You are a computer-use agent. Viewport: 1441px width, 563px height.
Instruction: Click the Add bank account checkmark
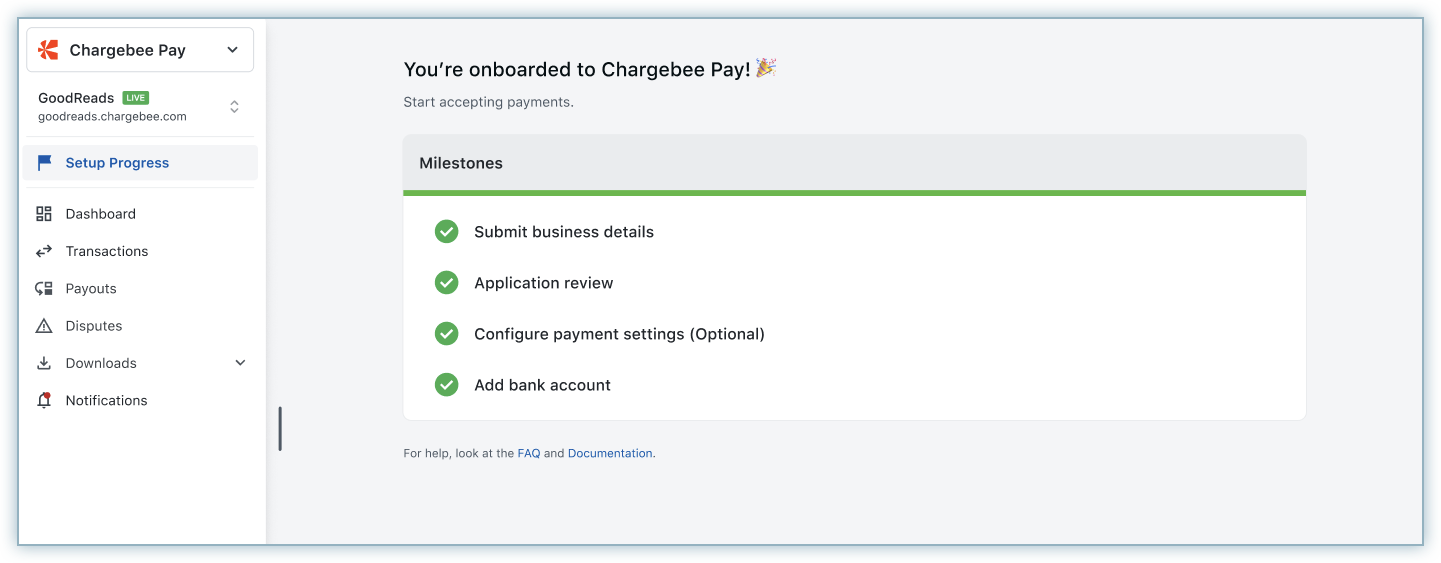pos(446,385)
